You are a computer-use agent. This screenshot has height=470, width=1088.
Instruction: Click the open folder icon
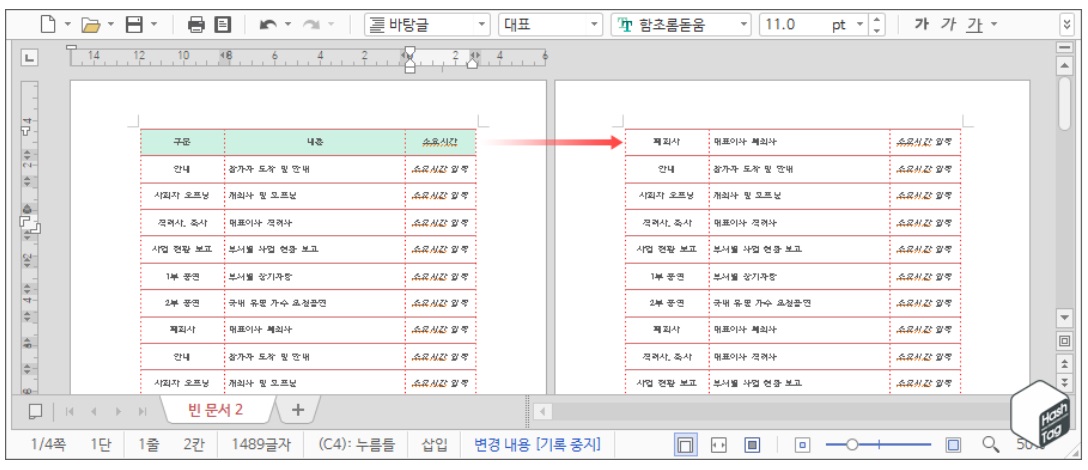[x=91, y=25]
